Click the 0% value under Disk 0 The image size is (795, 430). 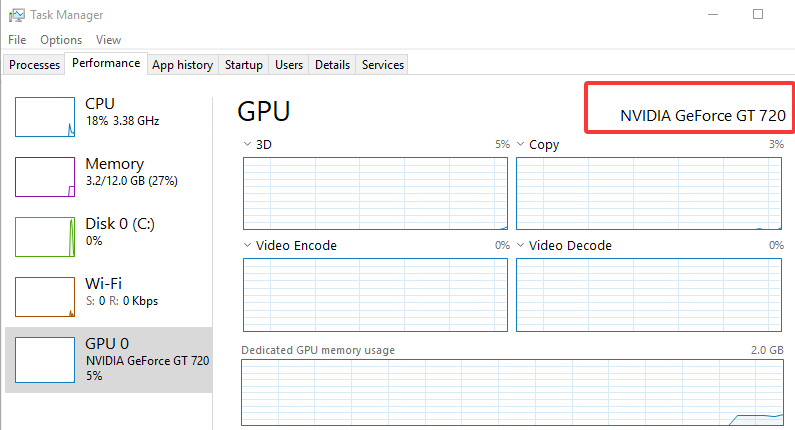click(x=94, y=240)
